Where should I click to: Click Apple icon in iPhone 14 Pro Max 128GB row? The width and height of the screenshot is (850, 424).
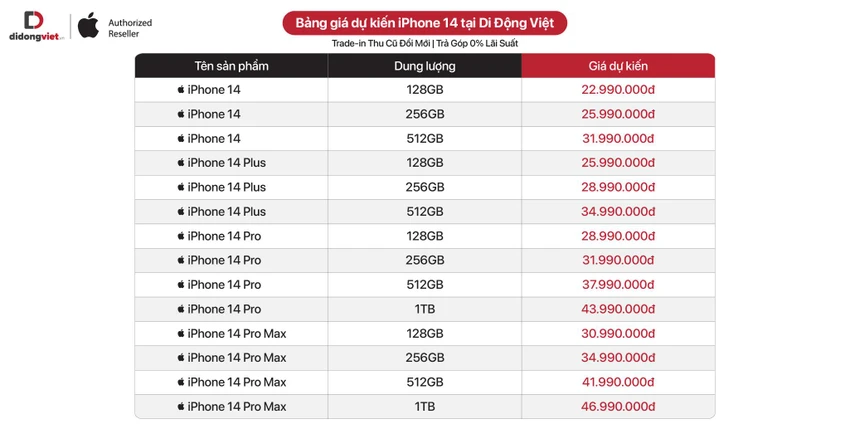pos(181,333)
